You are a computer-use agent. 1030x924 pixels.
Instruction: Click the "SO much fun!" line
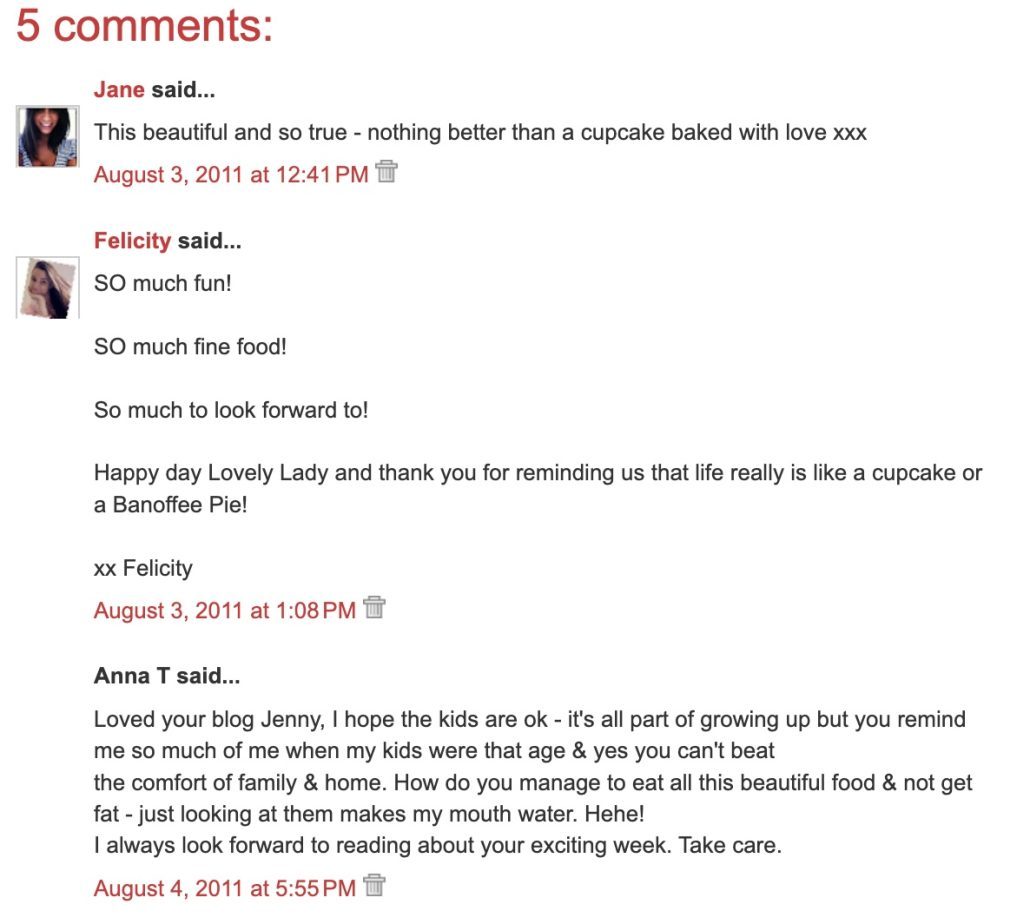[x=162, y=283]
